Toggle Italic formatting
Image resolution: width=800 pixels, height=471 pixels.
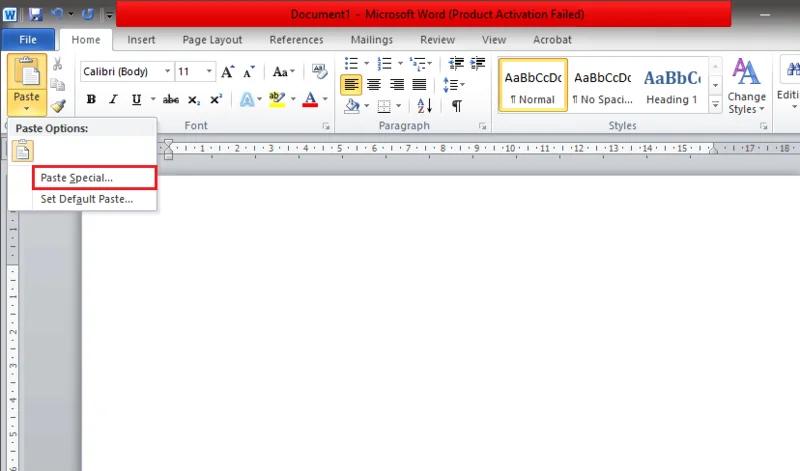coord(113,100)
